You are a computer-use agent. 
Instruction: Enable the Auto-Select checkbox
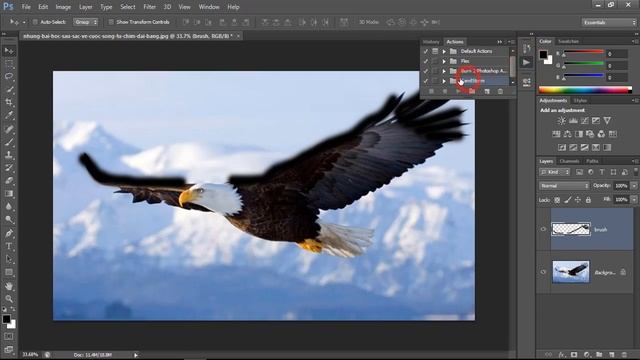tap(35, 22)
